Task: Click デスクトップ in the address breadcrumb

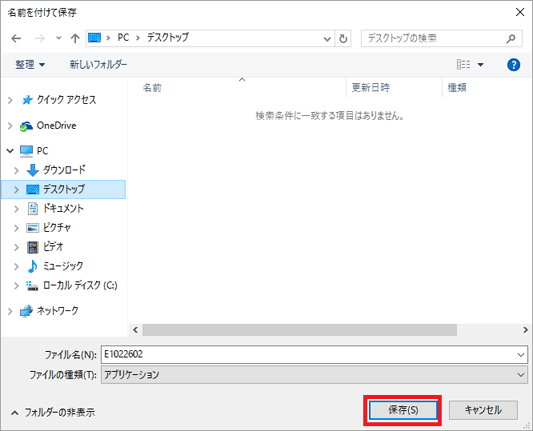Action: [168, 38]
